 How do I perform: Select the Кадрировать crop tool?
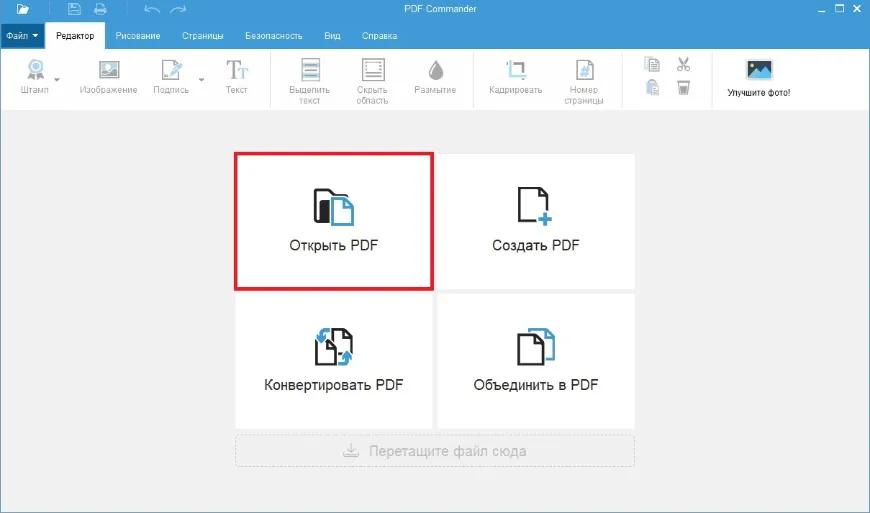pos(515,77)
